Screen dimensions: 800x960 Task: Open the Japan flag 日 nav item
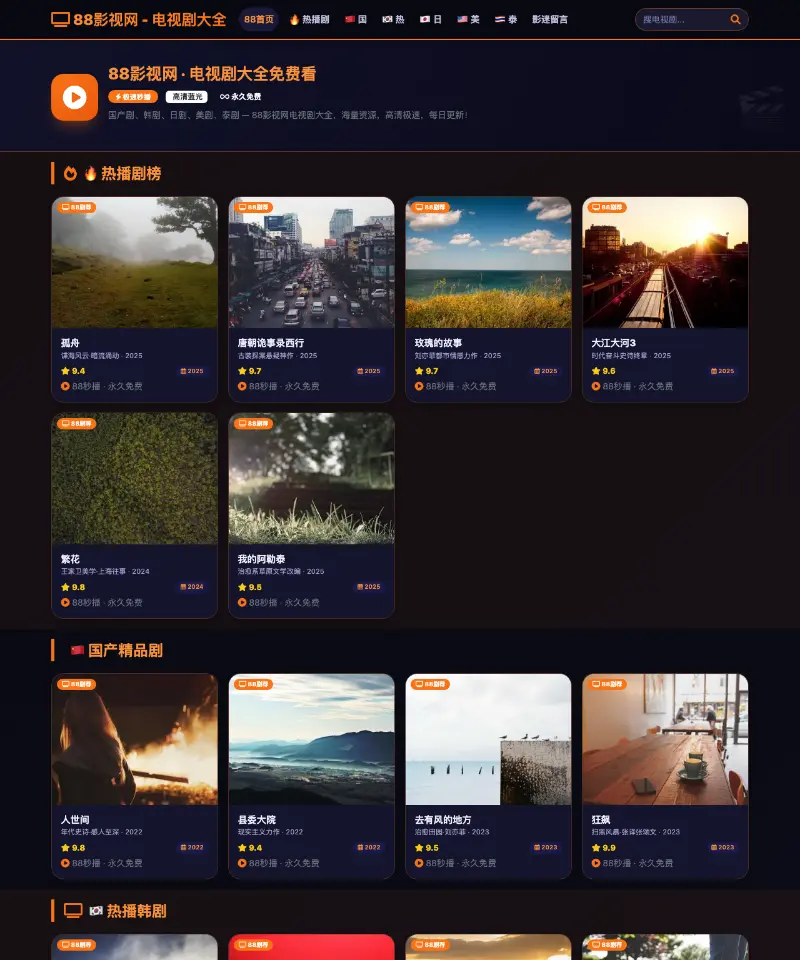click(x=430, y=20)
